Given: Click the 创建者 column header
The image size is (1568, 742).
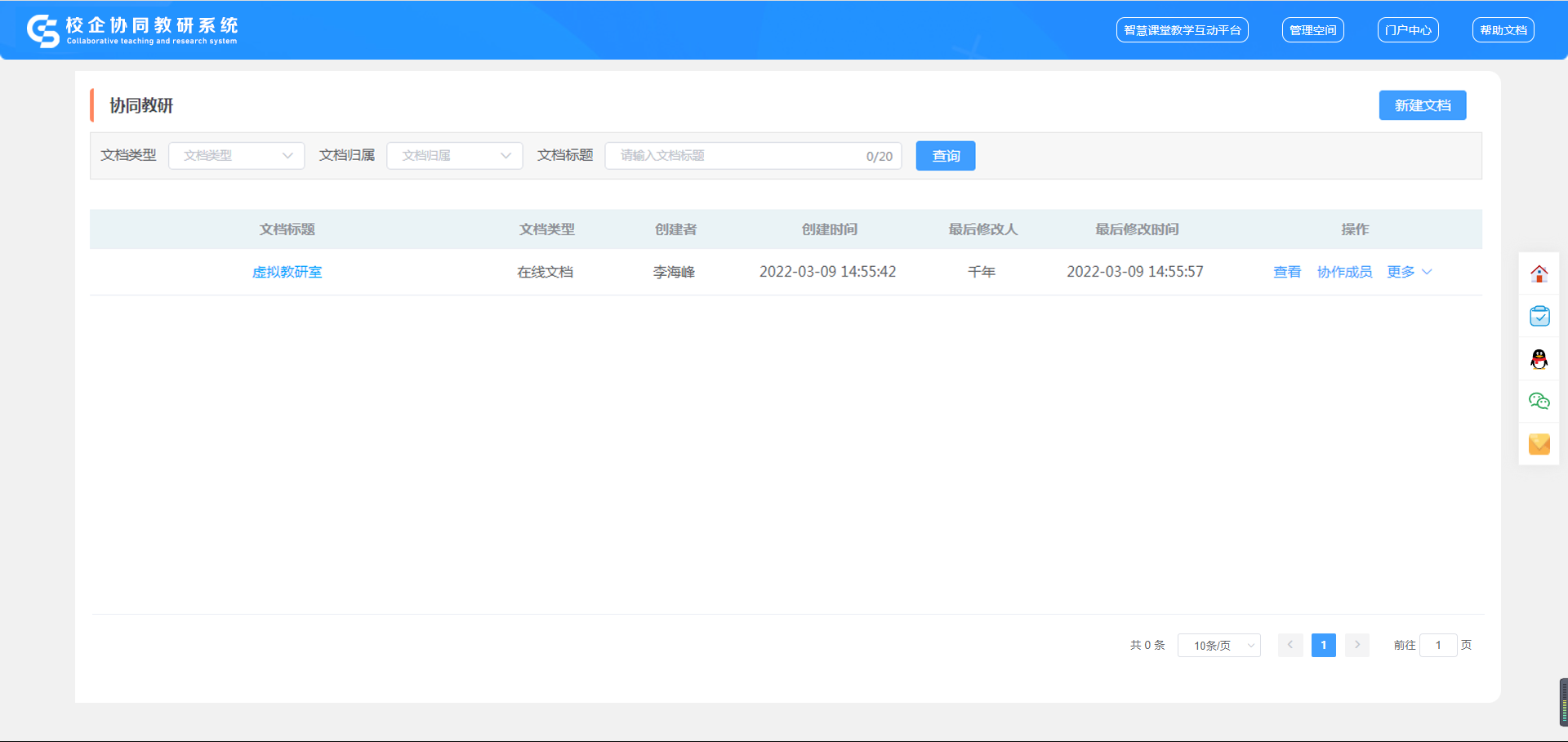Looking at the screenshot, I should (676, 229).
